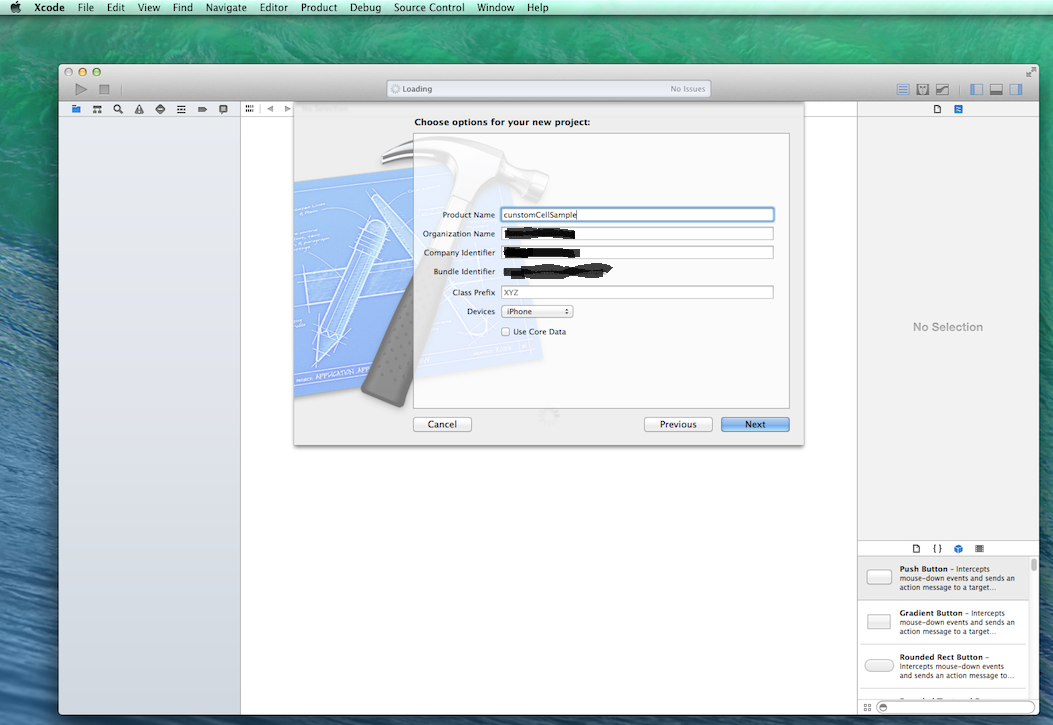Screen dimensions: 1053x725
Task: Click the library filter search field
Action: coord(956,708)
